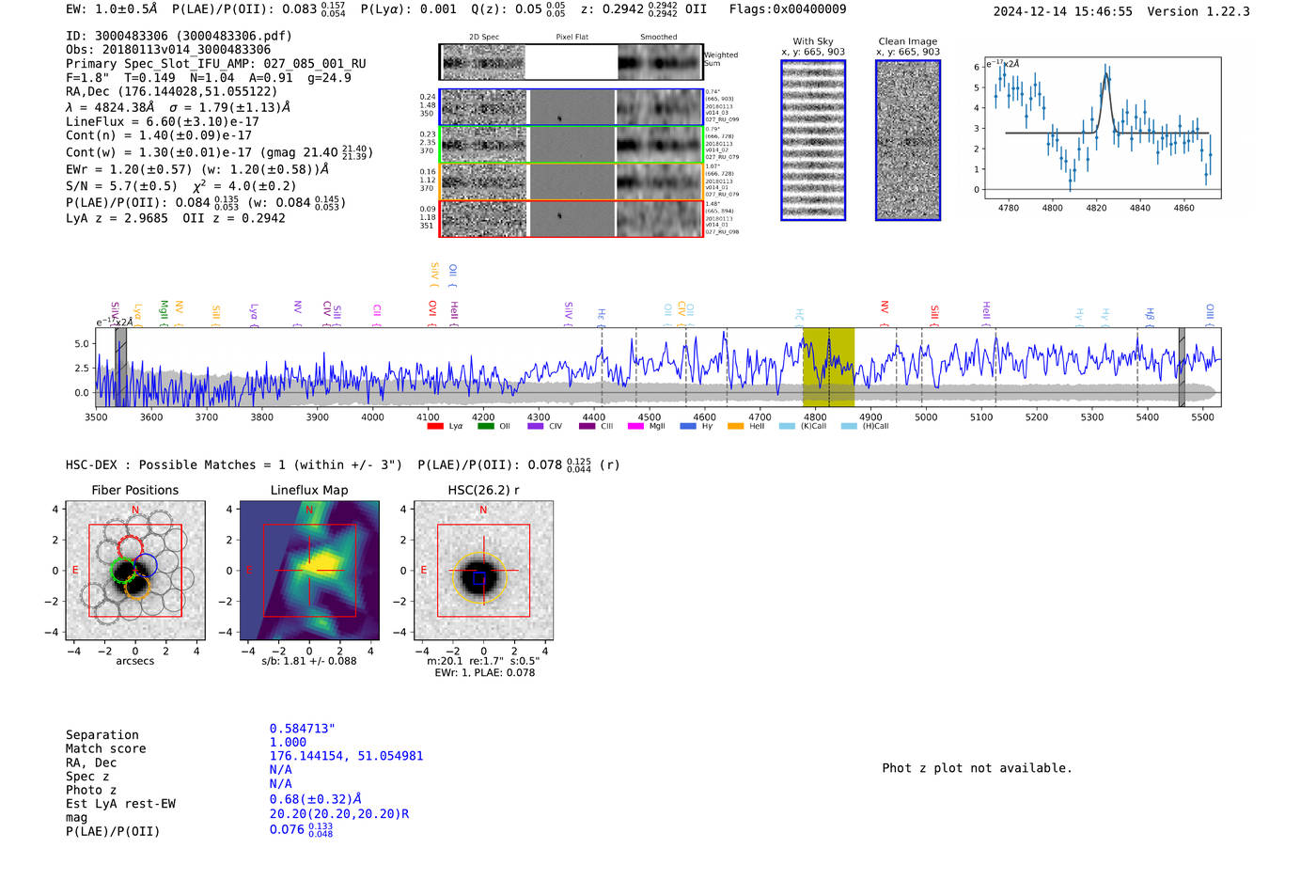Click the orange HeII legend swatch

[x=735, y=427]
